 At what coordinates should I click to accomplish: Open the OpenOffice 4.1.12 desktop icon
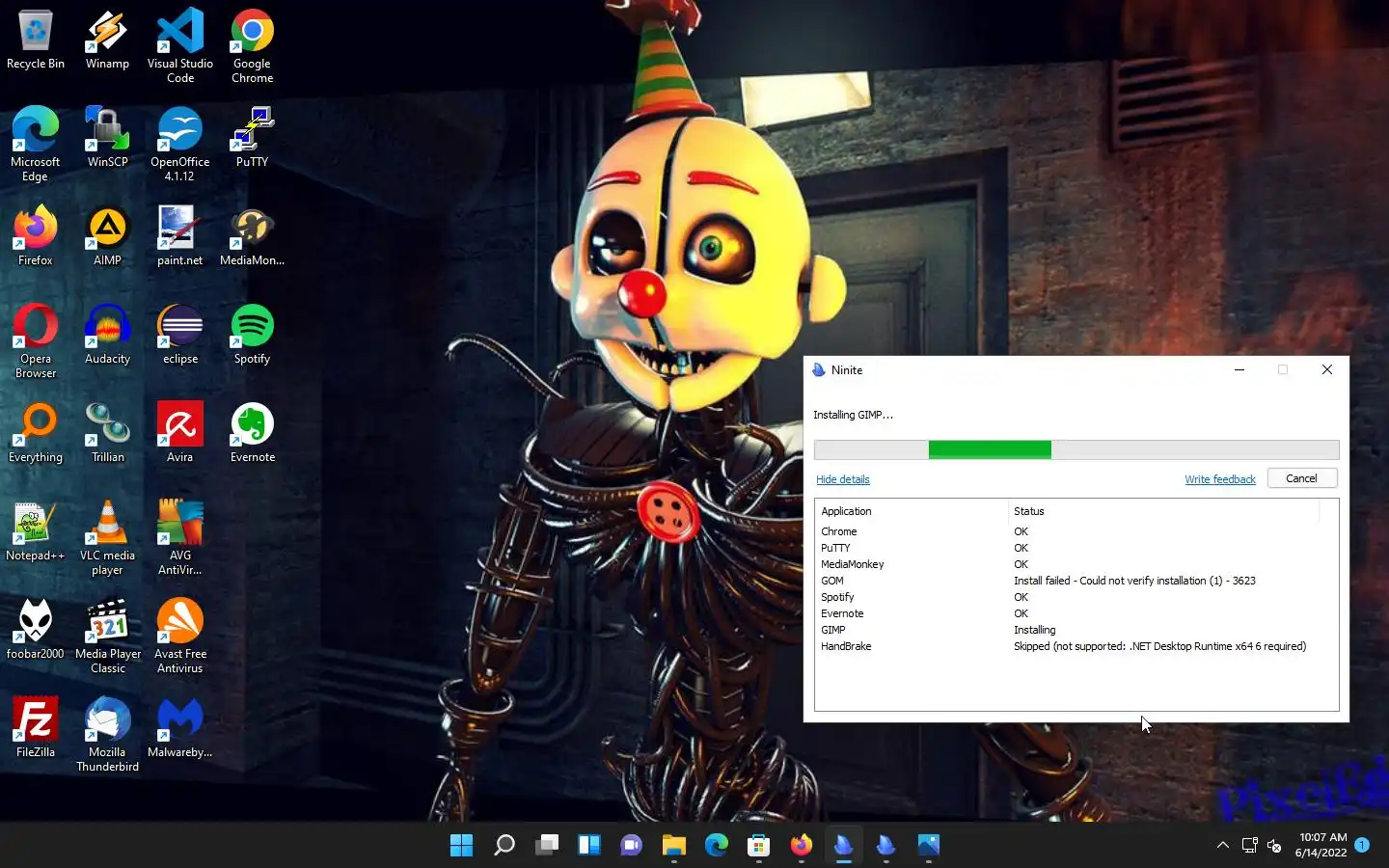tap(180, 145)
